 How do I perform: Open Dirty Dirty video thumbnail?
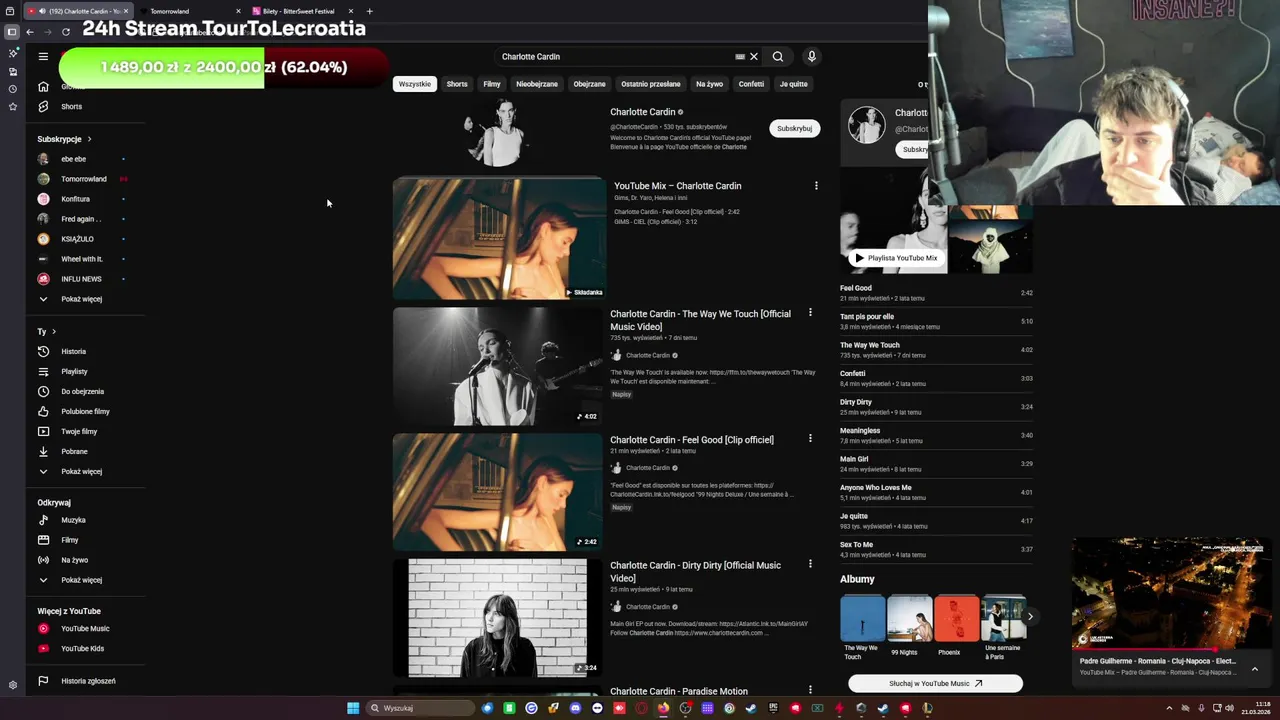498,618
